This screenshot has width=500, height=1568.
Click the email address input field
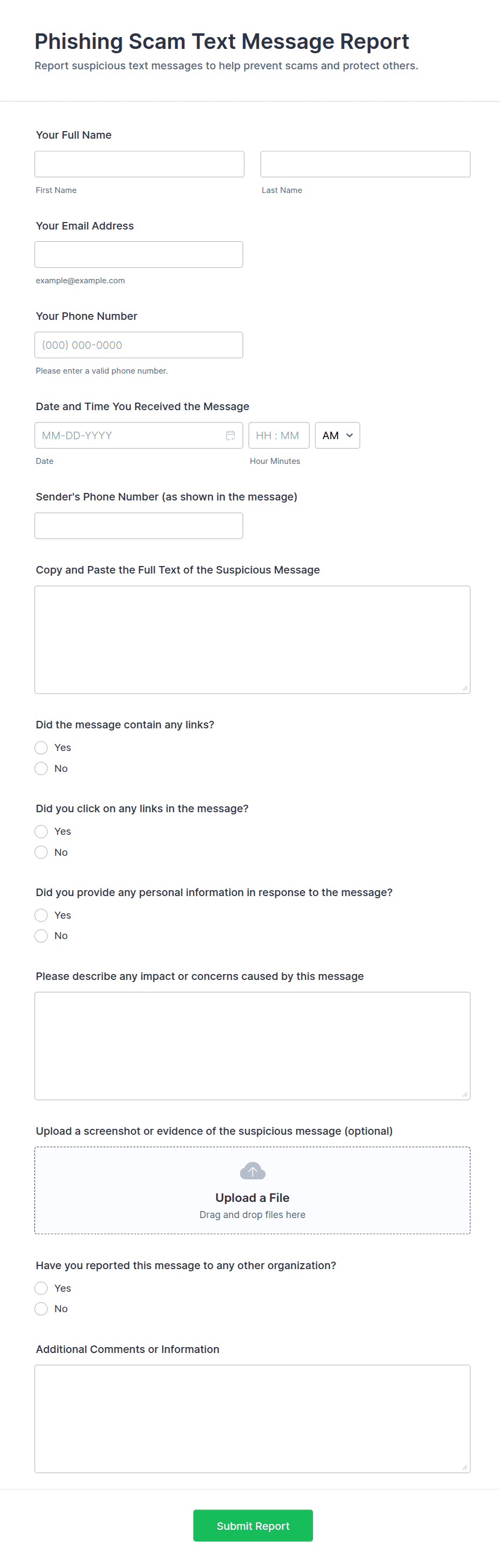[x=139, y=254]
